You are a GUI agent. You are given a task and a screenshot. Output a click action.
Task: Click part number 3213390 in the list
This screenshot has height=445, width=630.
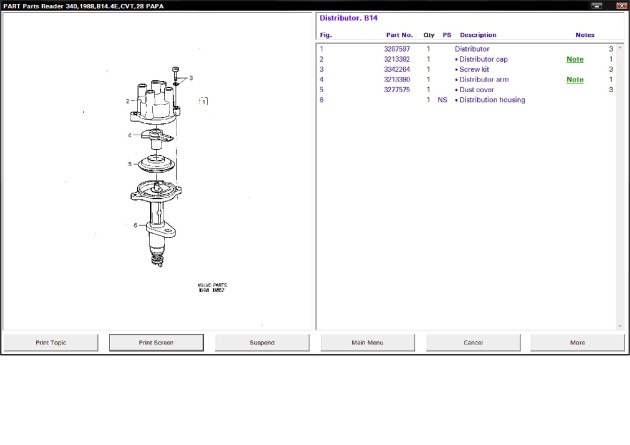point(398,79)
